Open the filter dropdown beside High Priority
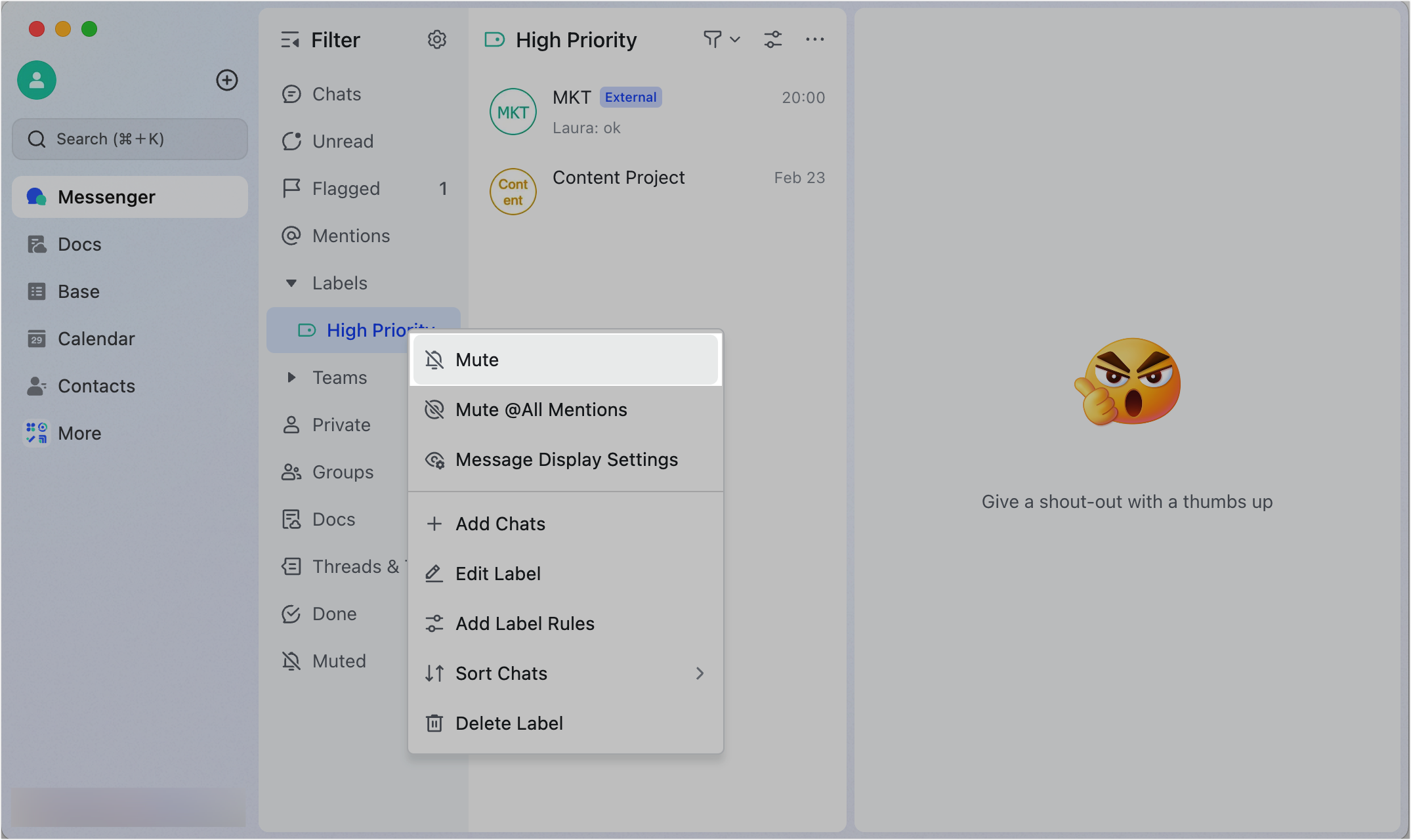The image size is (1411, 840). [720, 39]
